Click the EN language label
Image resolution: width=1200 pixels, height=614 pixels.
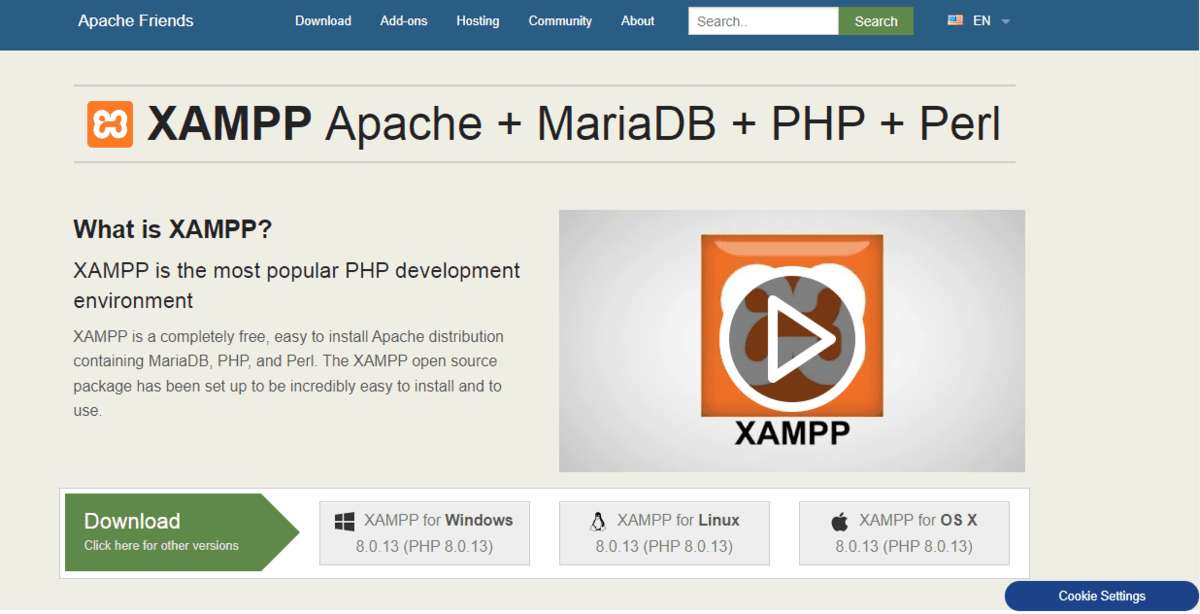click(x=982, y=21)
